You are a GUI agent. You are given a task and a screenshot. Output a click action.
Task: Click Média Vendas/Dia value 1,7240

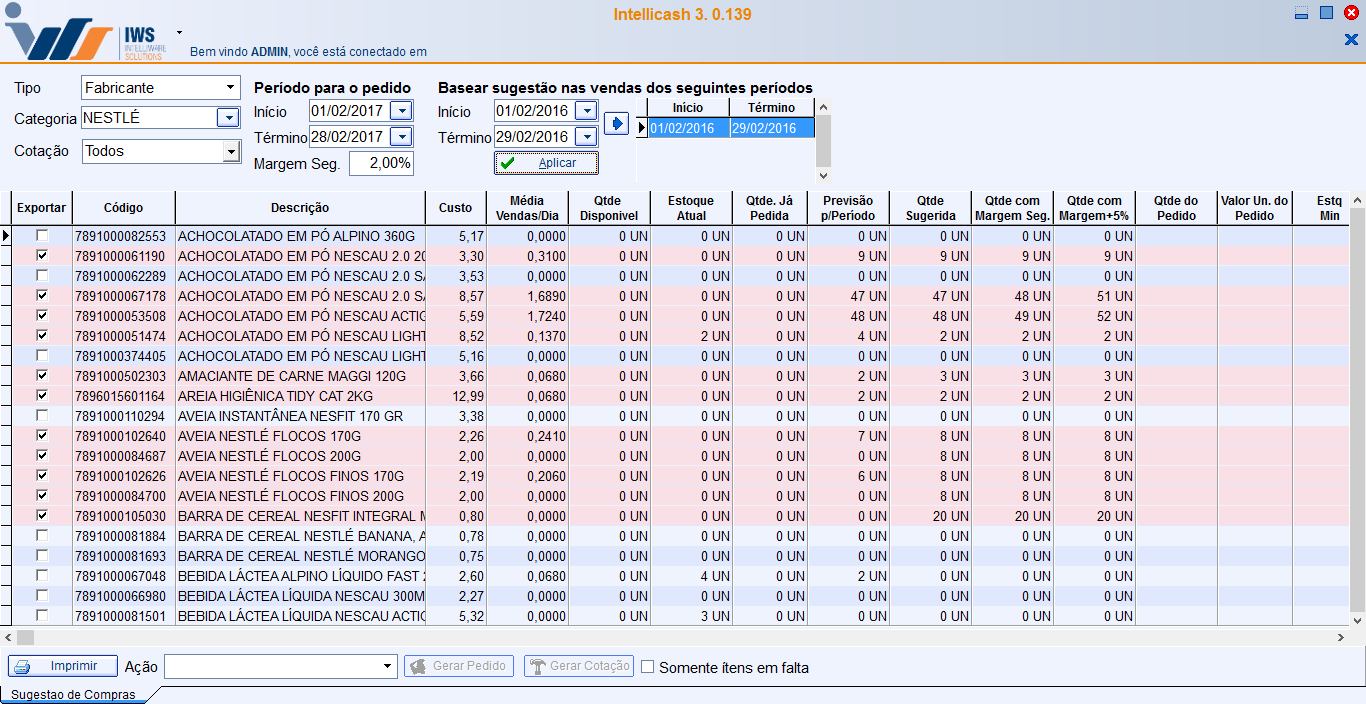(527, 316)
